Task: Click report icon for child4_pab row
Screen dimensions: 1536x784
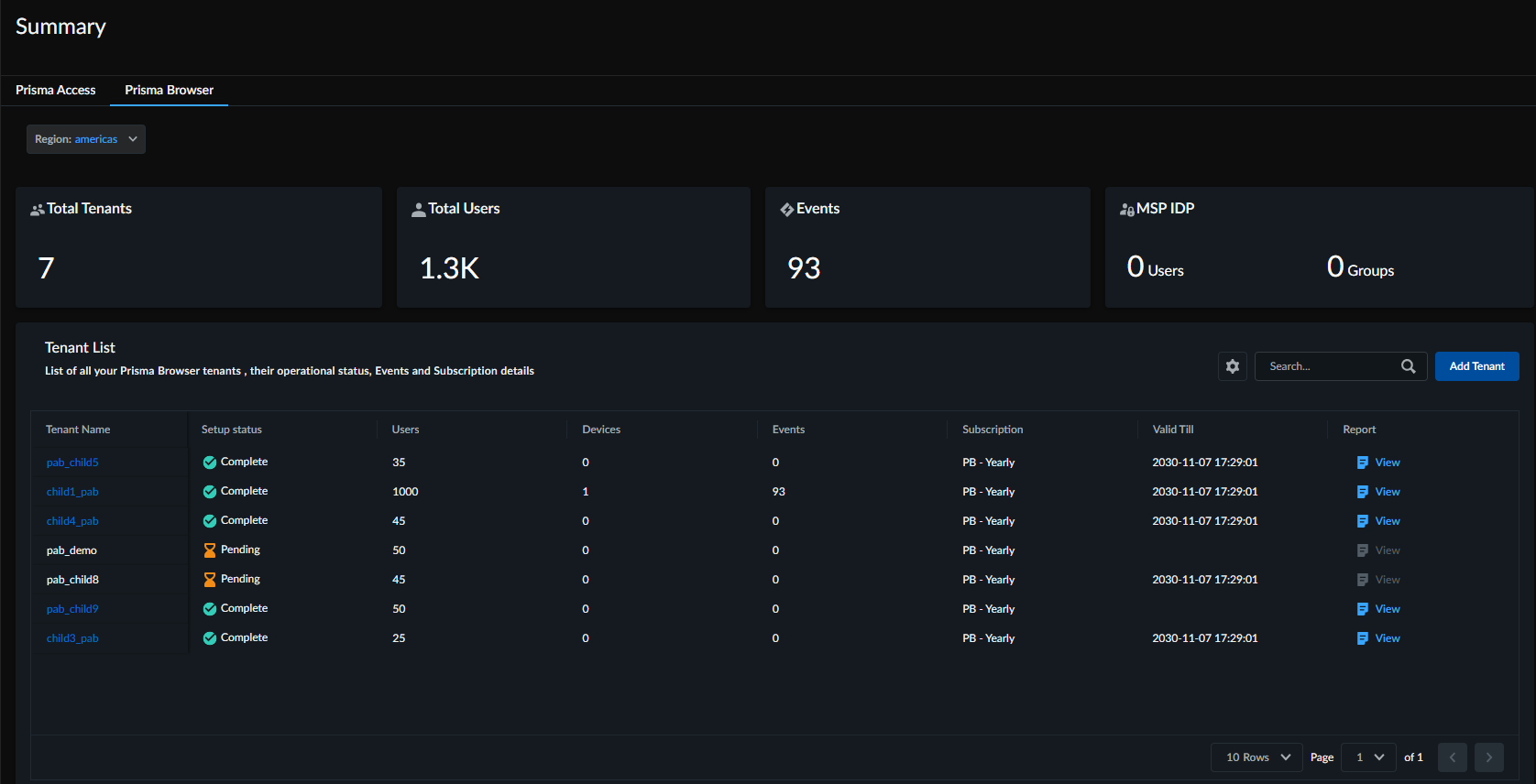Action: [x=1362, y=521]
